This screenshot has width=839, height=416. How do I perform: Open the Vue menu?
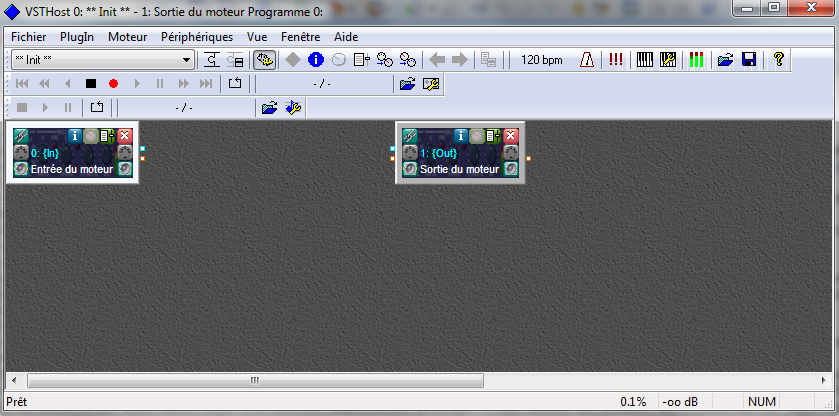pos(257,37)
